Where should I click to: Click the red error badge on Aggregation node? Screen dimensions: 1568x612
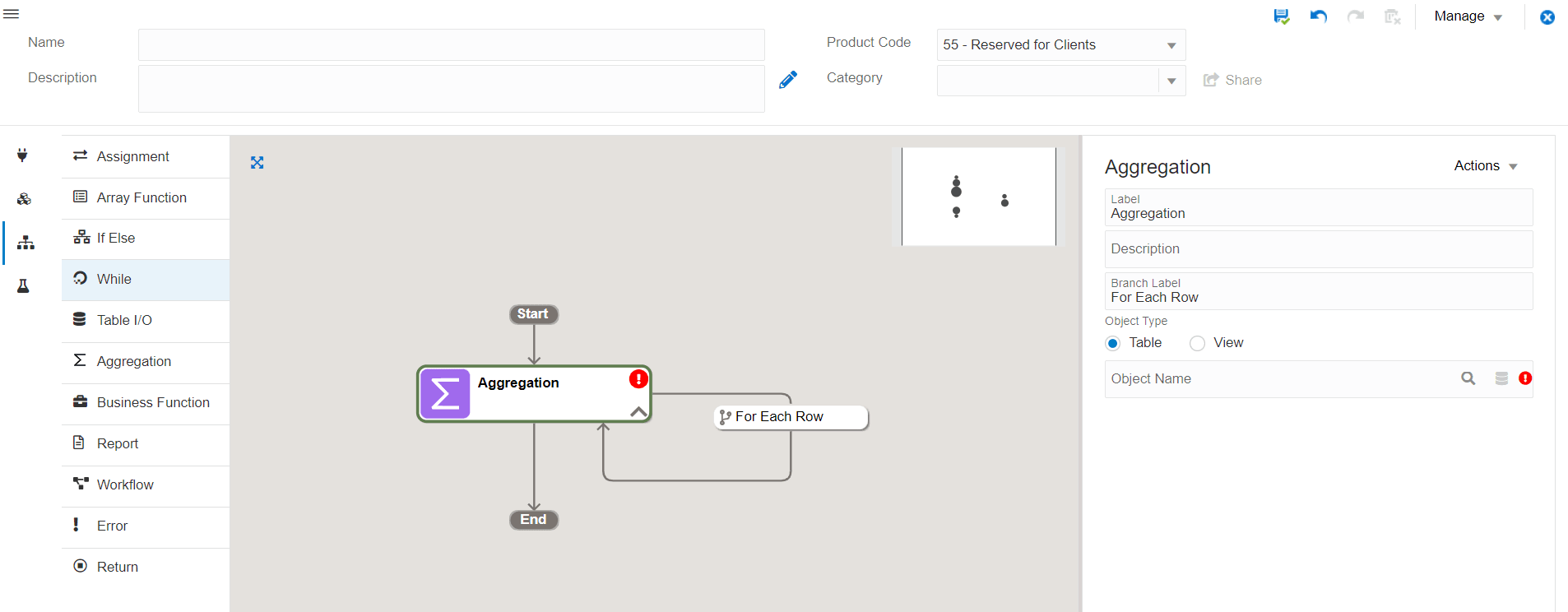[x=638, y=379]
